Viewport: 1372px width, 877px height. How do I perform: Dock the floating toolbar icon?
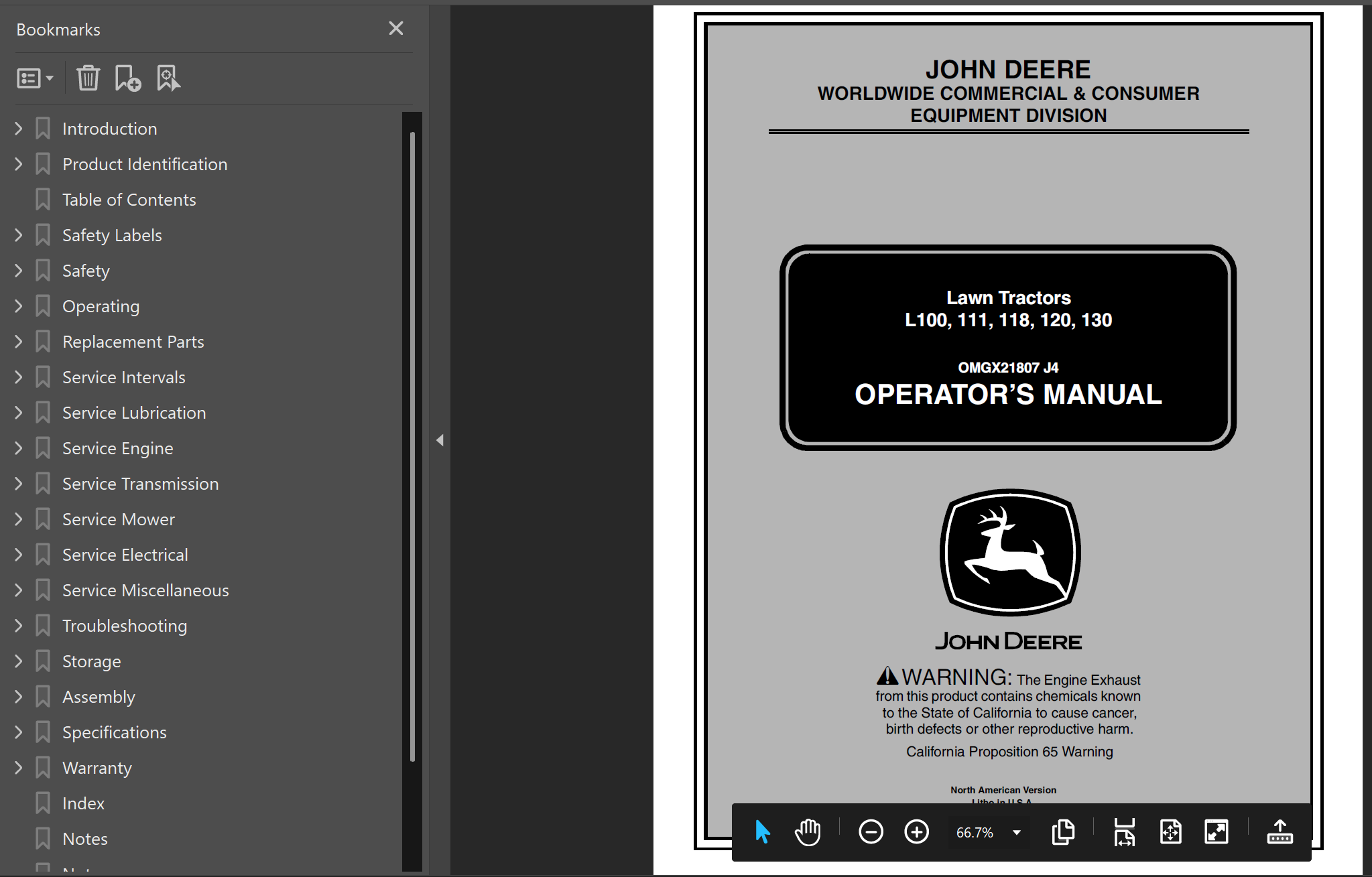tap(1280, 832)
